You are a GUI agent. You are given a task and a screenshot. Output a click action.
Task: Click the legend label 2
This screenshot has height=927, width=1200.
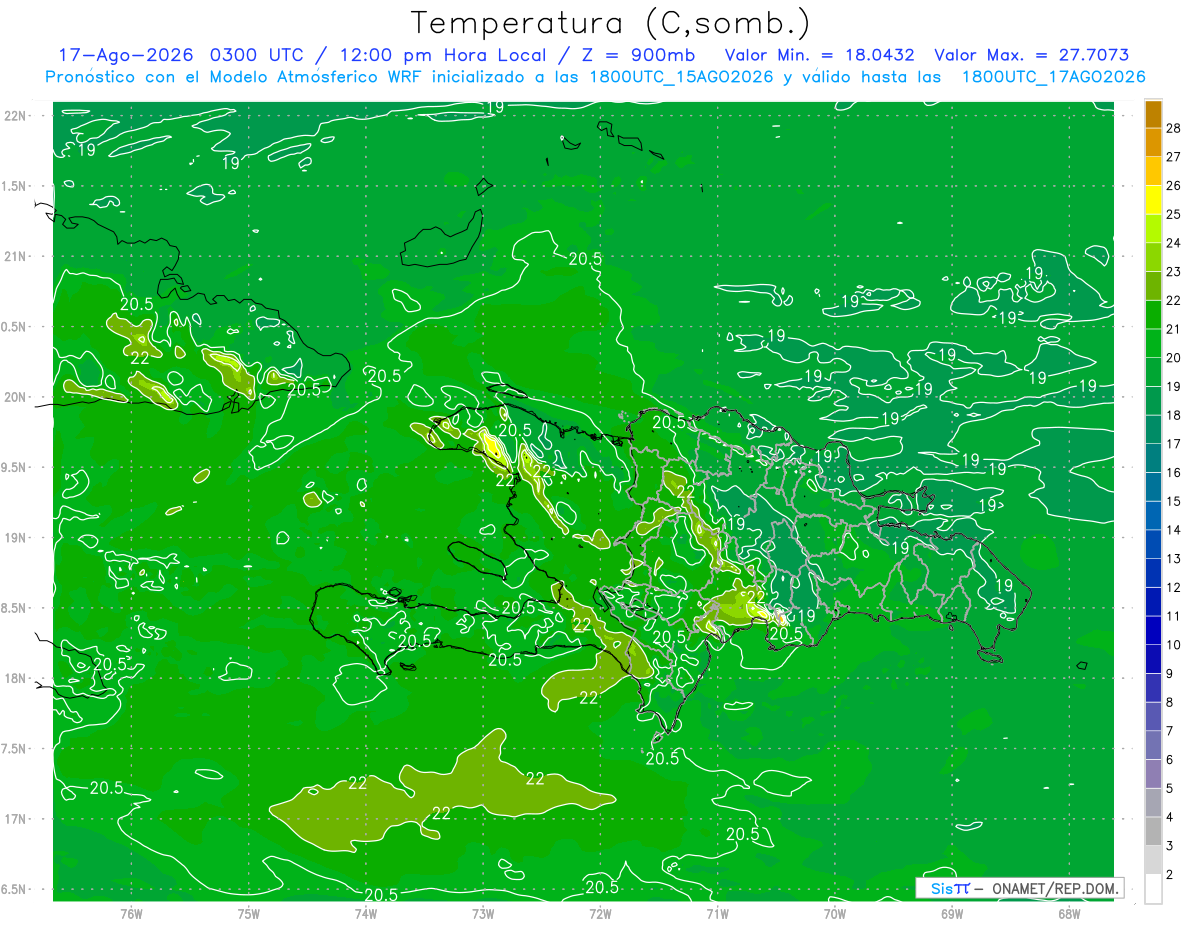[1170, 875]
